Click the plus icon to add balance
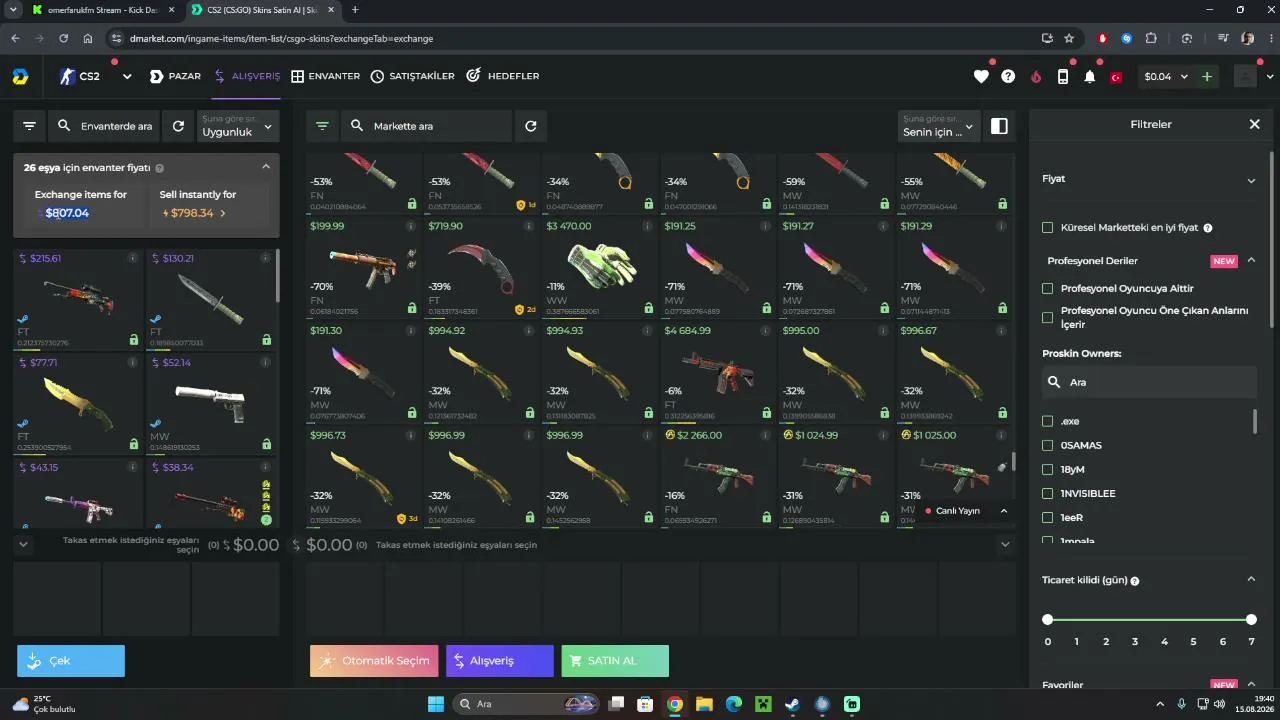The image size is (1280, 720). pyautogui.click(x=1207, y=77)
